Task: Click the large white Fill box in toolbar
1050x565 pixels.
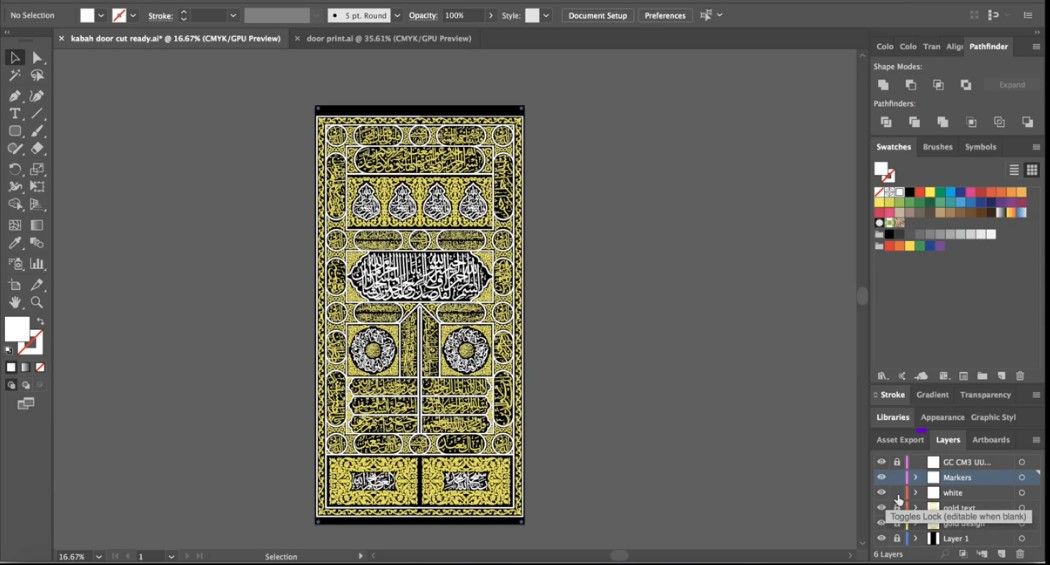Action: [x=17, y=329]
